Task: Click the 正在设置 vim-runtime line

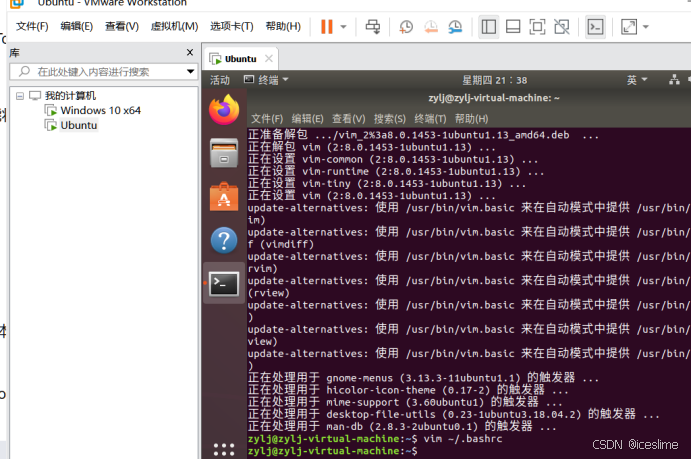Action: point(396,171)
